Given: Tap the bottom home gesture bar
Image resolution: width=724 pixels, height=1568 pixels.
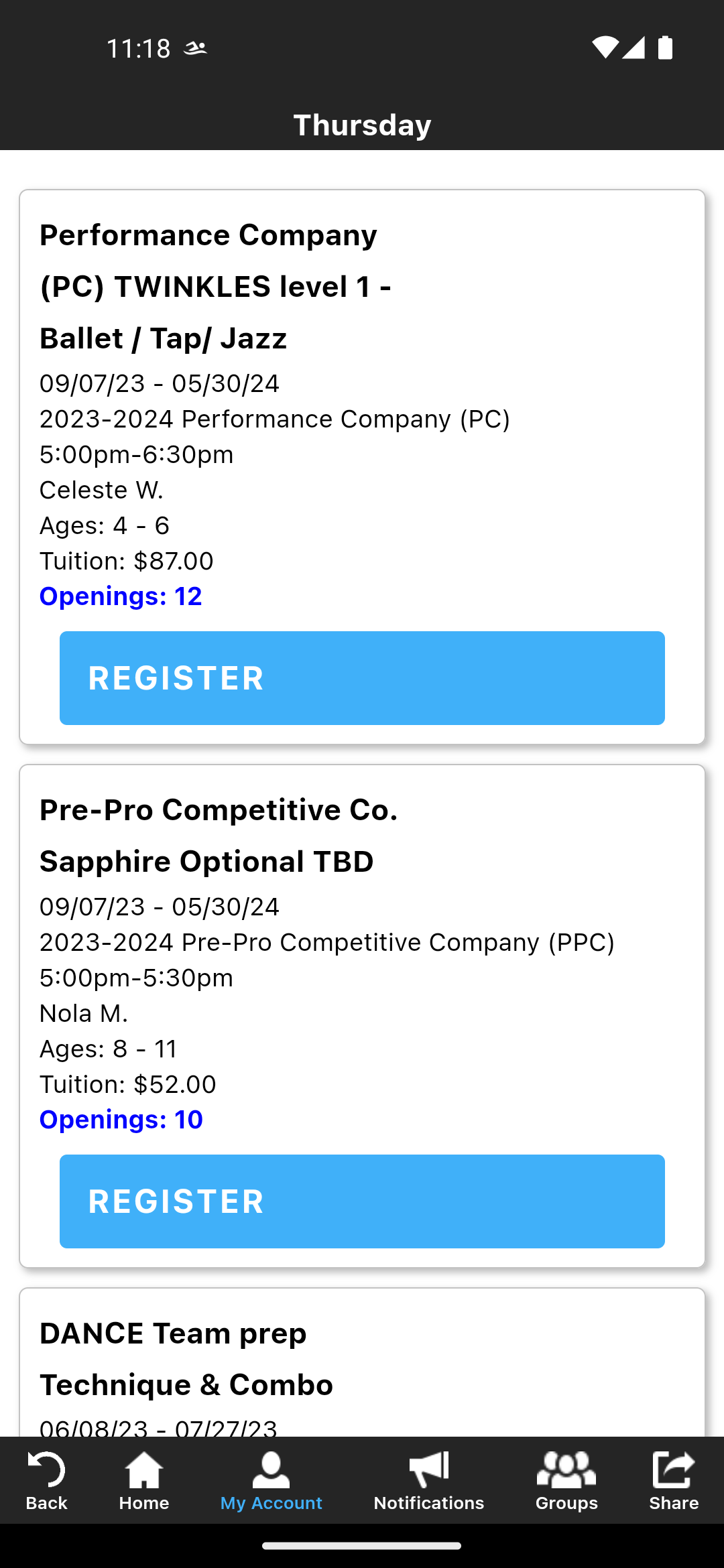Looking at the screenshot, I should (x=362, y=1546).
